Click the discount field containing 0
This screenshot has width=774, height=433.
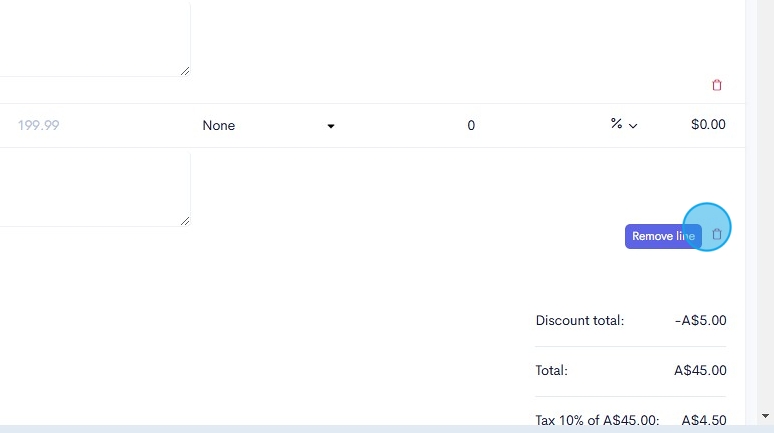click(471, 126)
